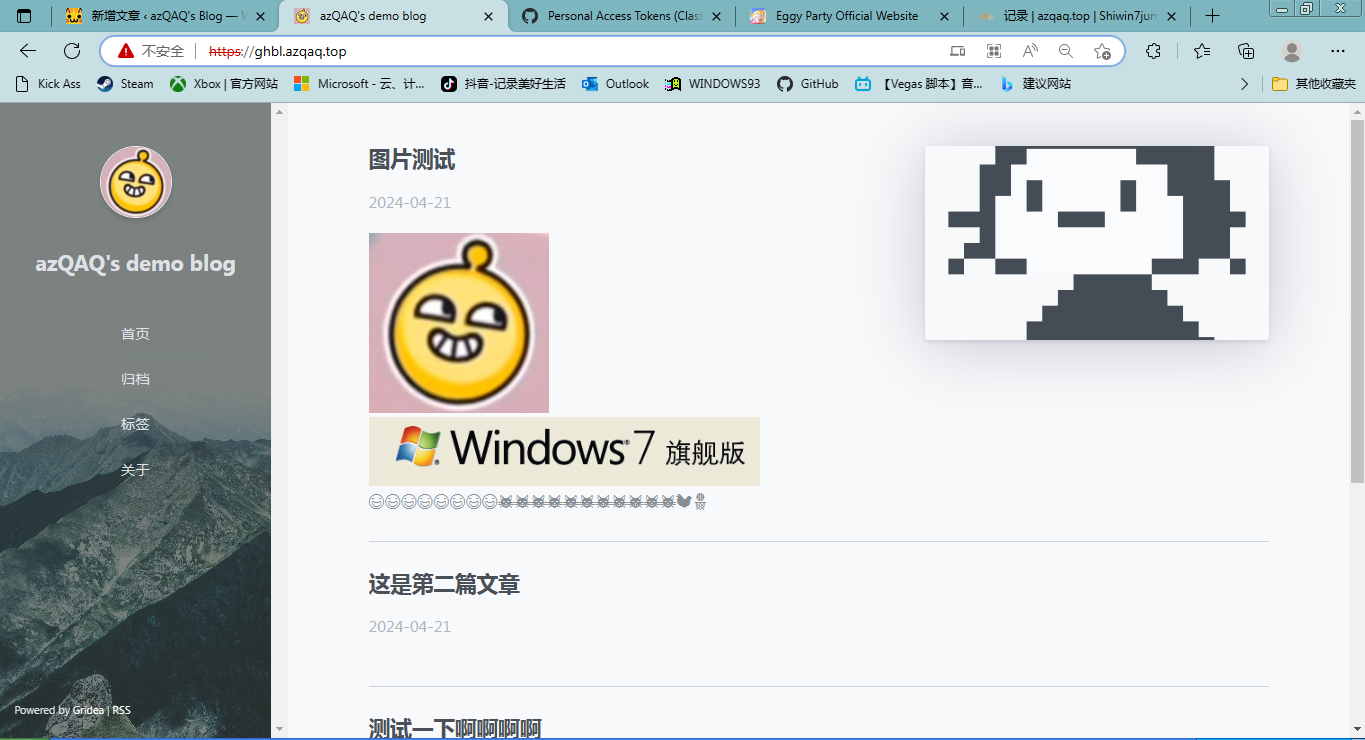
Task: Create a QR code for this page
Action: 994,51
